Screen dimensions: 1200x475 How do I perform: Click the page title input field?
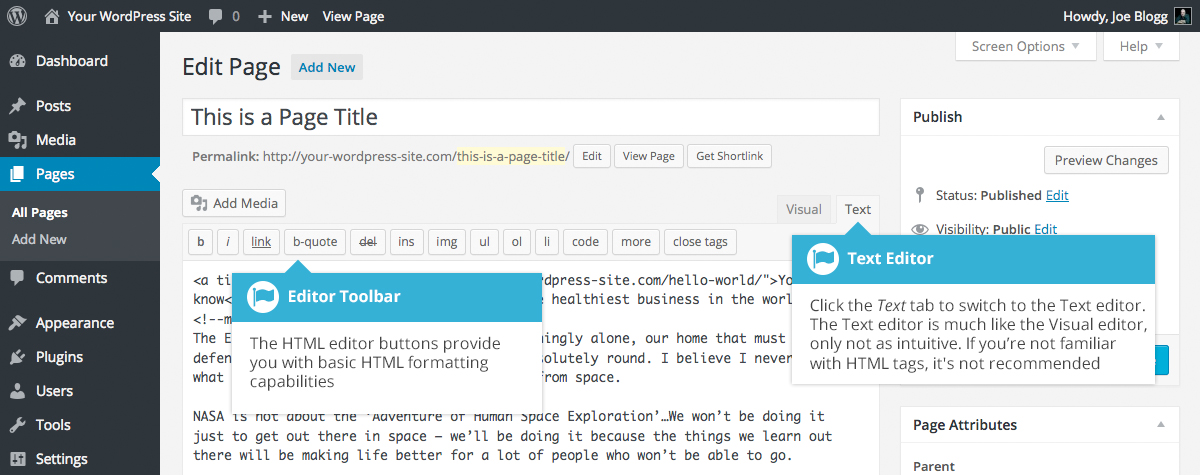(x=531, y=117)
